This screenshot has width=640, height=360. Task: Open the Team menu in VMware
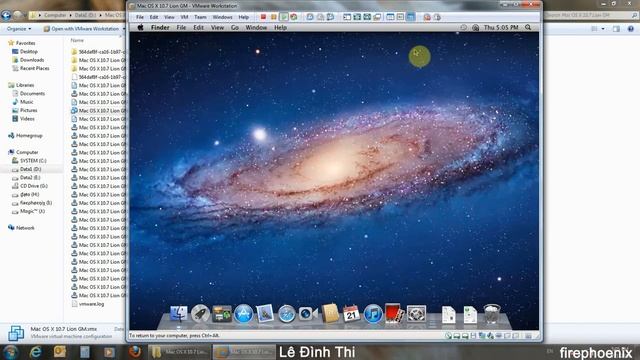[200, 17]
